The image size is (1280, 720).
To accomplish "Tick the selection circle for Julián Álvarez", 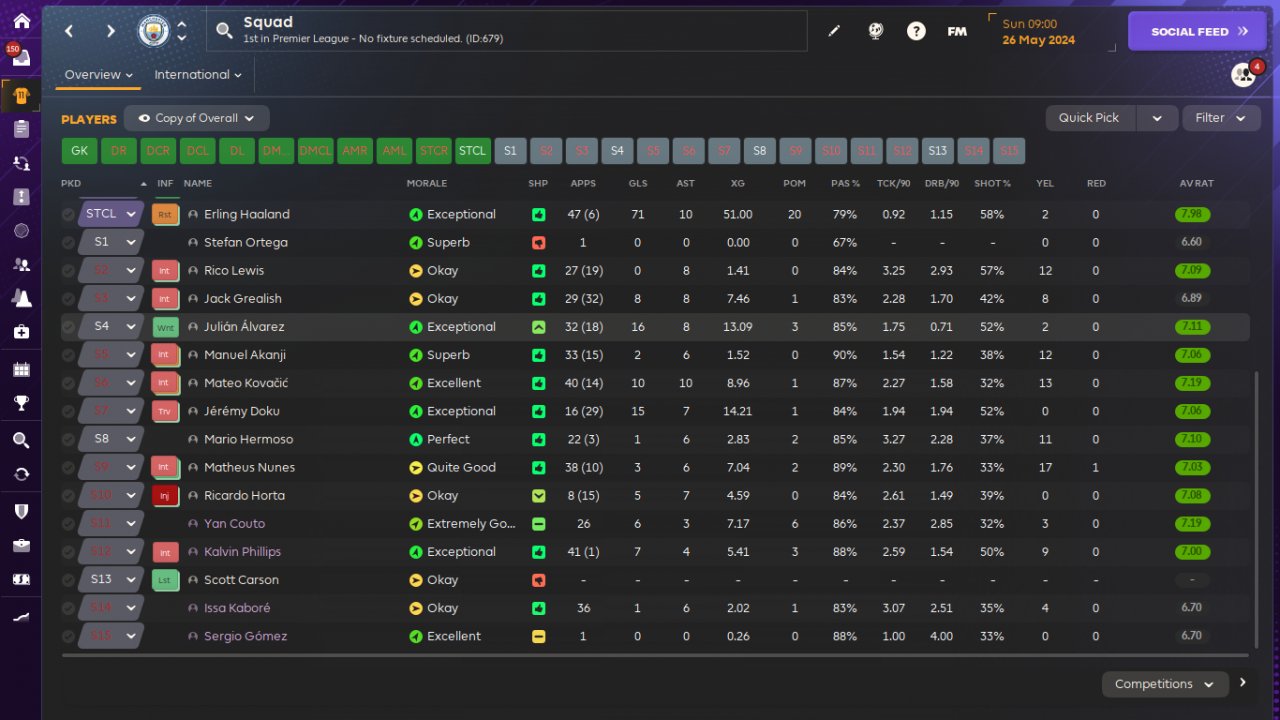I will point(68,326).
